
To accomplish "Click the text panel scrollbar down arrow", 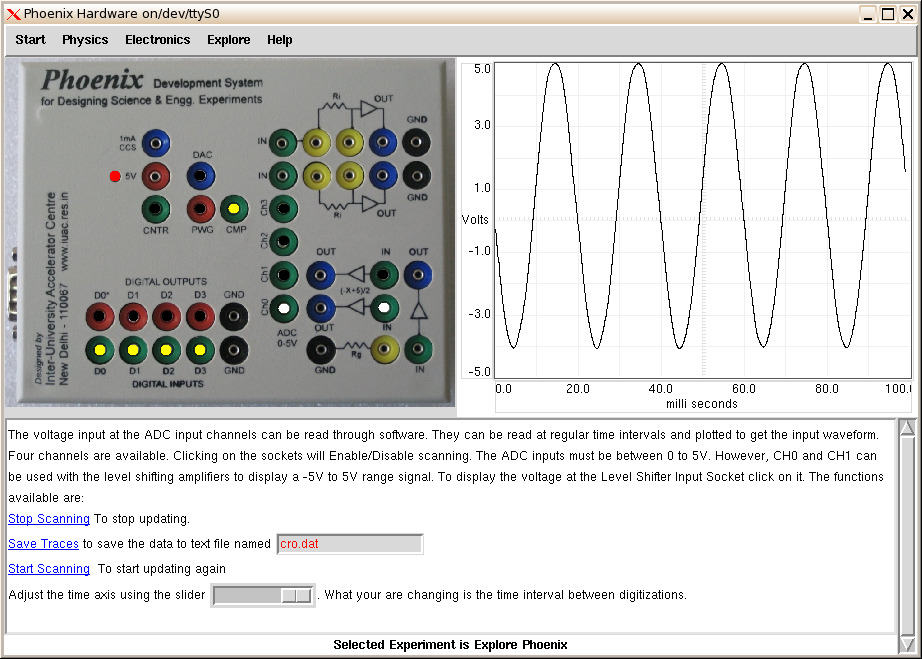I will 907,644.
